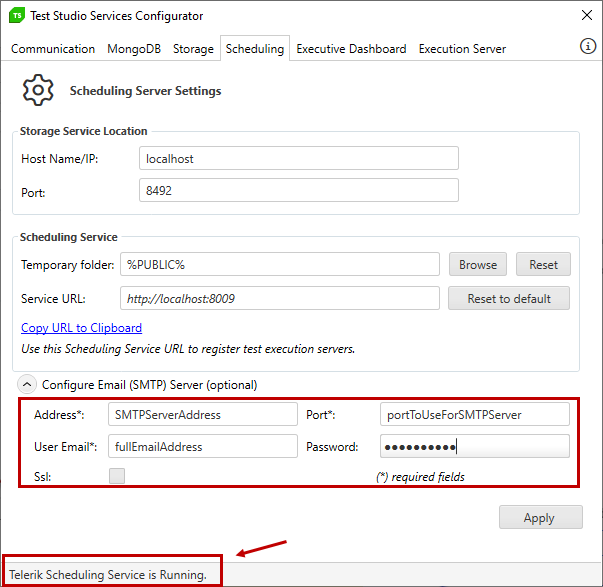
Task: Click the 'Storage Service Location' group label
Action: 83,131
